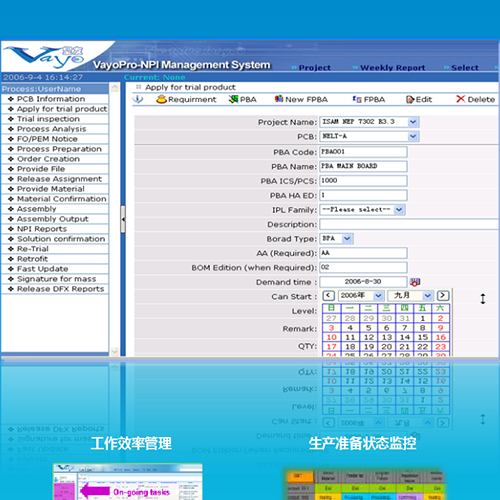Image resolution: width=500 pixels, height=500 pixels.
Task: Select day 15 in the calendar
Action: tap(423, 337)
